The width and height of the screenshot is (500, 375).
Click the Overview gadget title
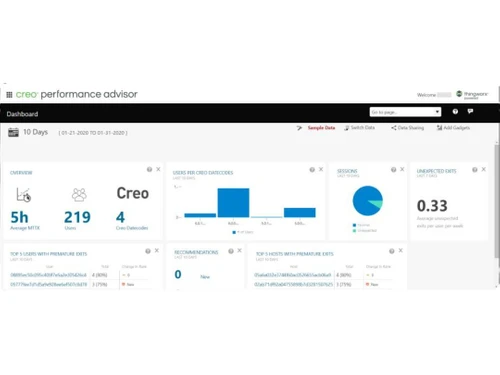pyautogui.click(x=21, y=173)
